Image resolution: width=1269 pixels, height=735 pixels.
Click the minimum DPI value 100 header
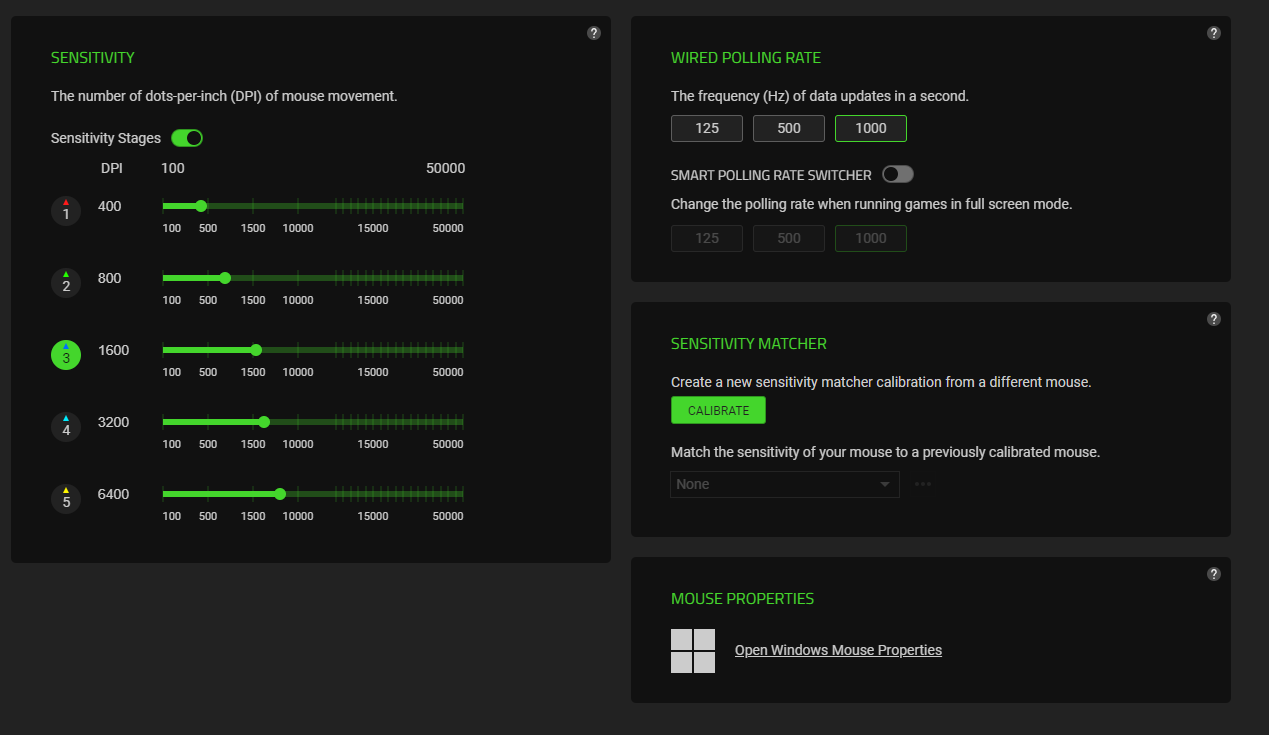tap(173, 168)
